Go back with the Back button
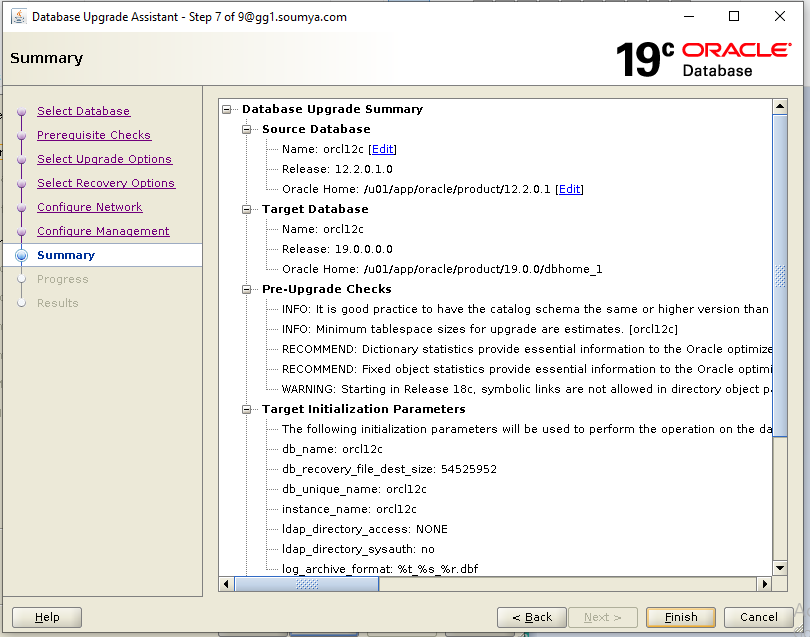 (x=532, y=617)
